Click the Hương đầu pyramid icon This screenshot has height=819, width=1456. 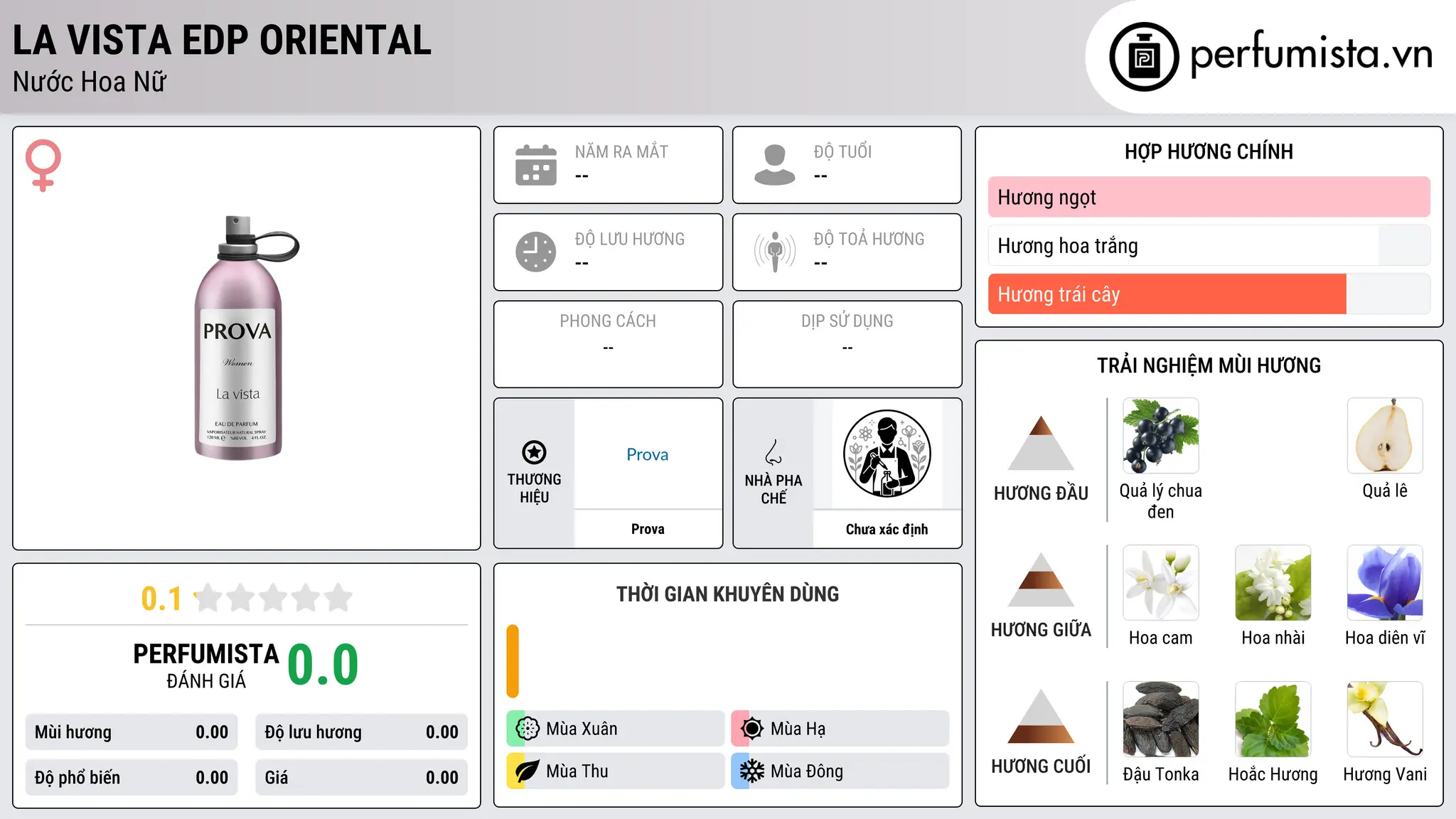[x=1041, y=443]
